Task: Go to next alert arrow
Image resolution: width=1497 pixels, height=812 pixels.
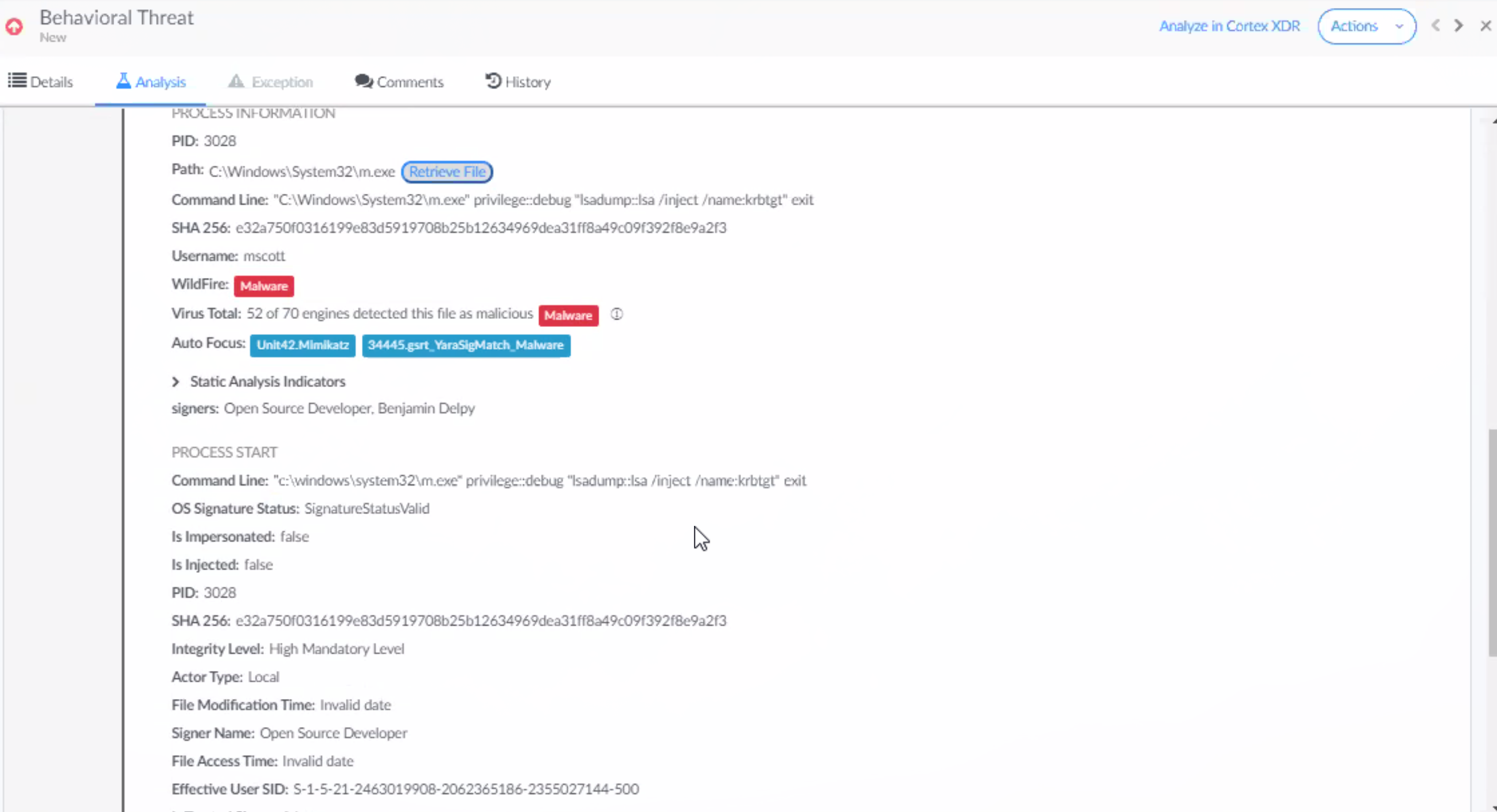Action: (x=1459, y=26)
